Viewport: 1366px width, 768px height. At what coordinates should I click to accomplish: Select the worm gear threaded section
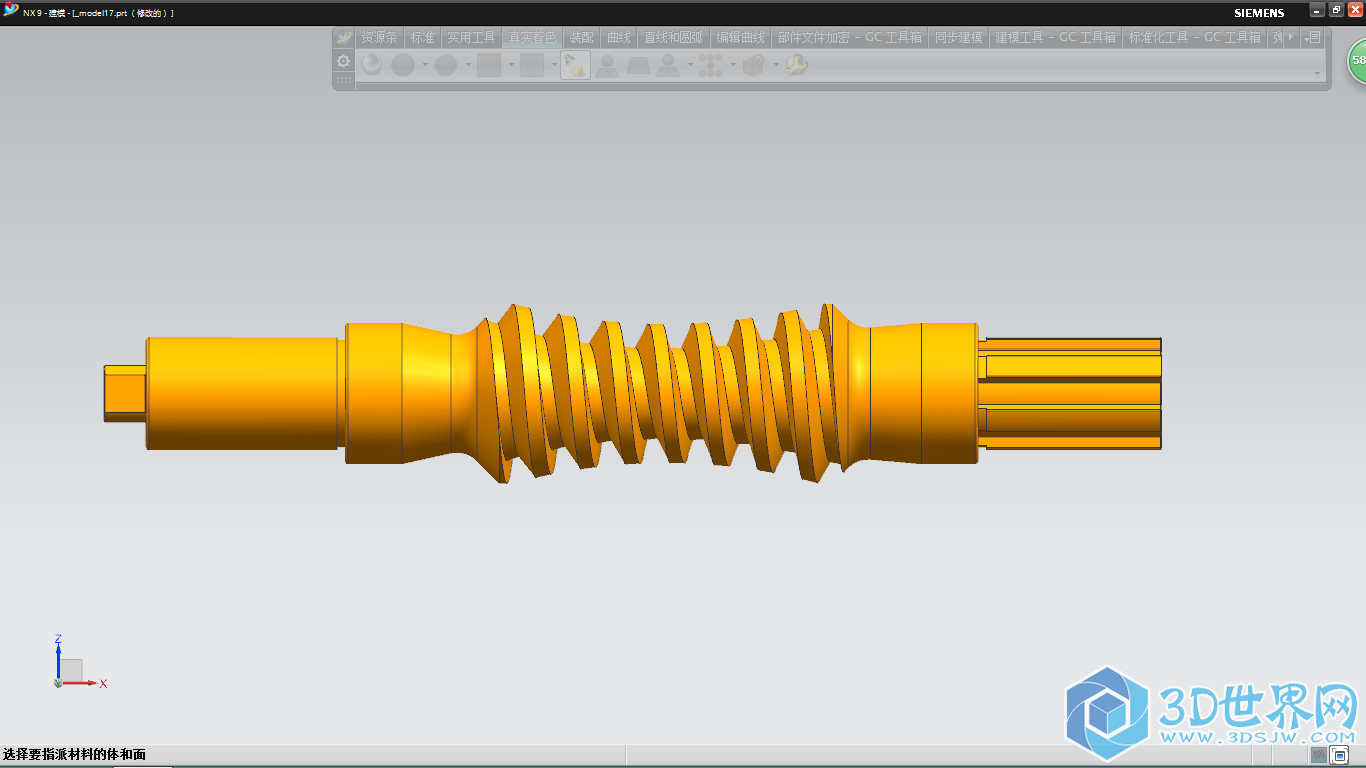pyautogui.click(x=663, y=393)
